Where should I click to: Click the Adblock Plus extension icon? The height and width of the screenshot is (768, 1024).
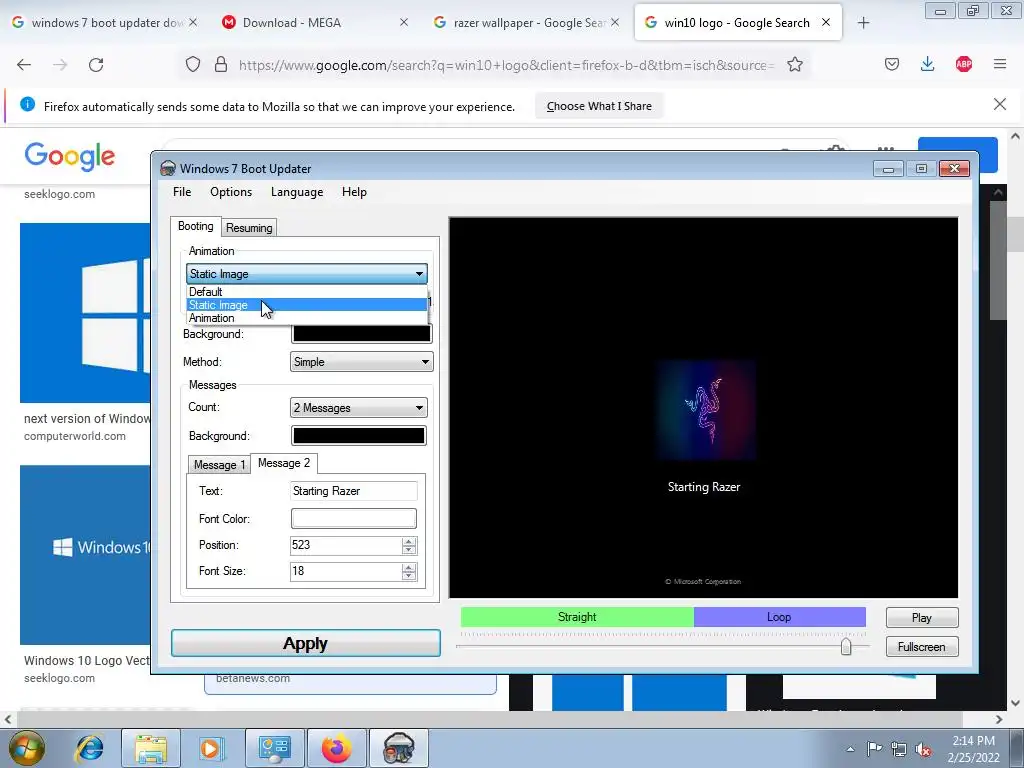tap(963, 64)
